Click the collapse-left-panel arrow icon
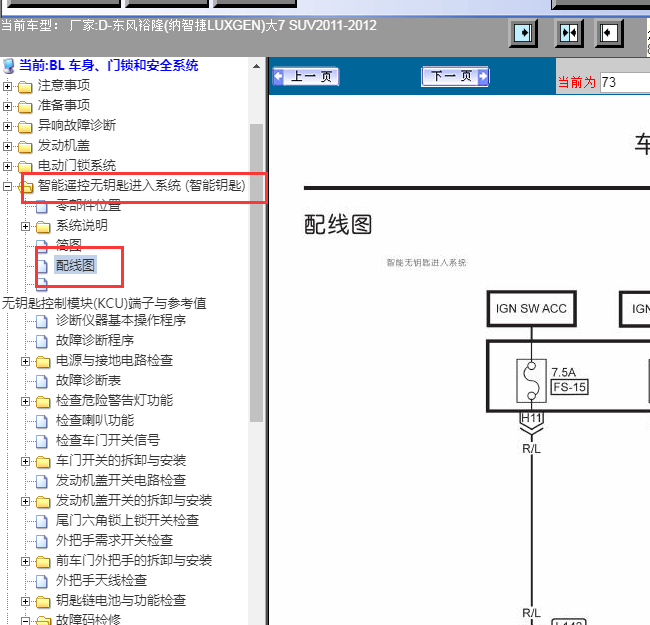Viewport: 650px width, 625px height. click(x=609, y=33)
